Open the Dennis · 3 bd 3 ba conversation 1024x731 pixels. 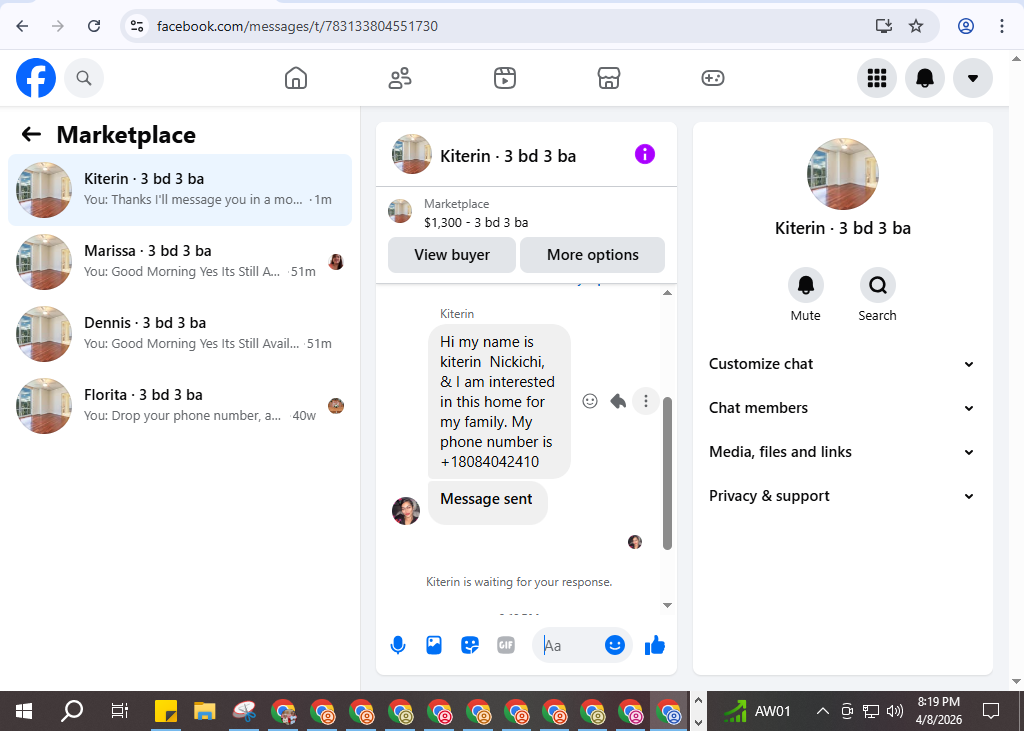point(180,334)
